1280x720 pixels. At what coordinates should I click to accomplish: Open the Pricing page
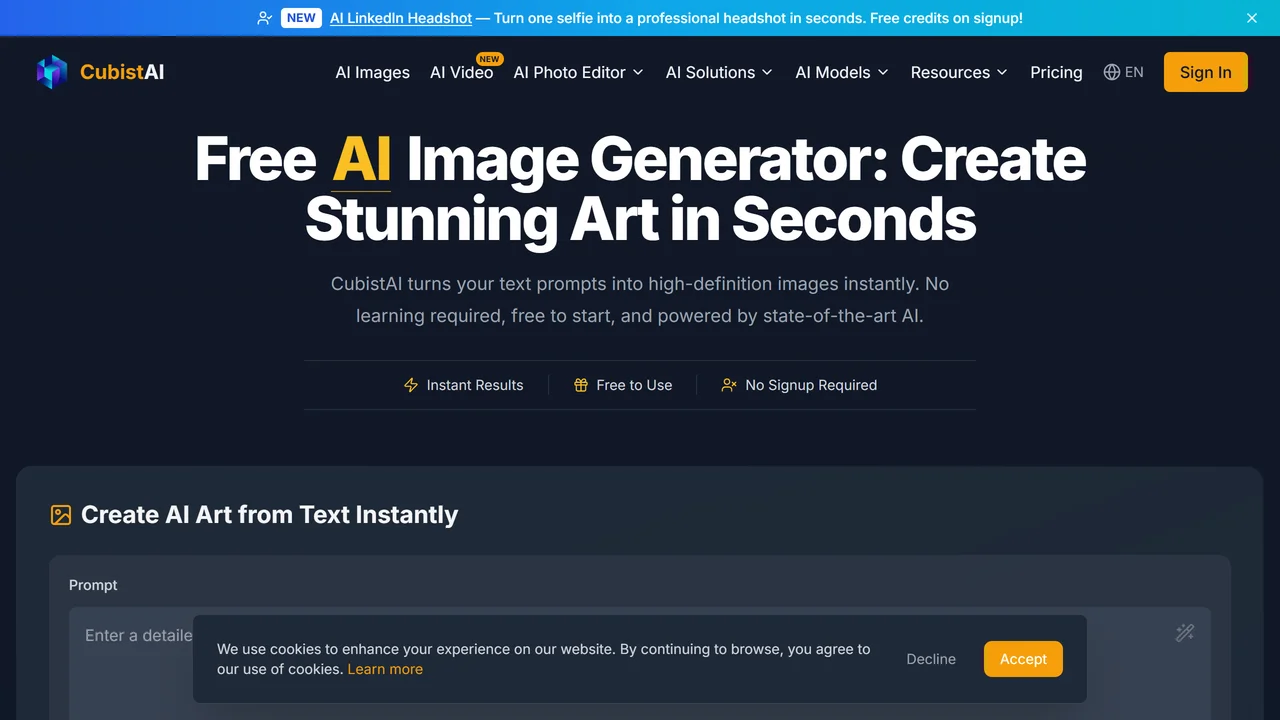tap(1056, 72)
